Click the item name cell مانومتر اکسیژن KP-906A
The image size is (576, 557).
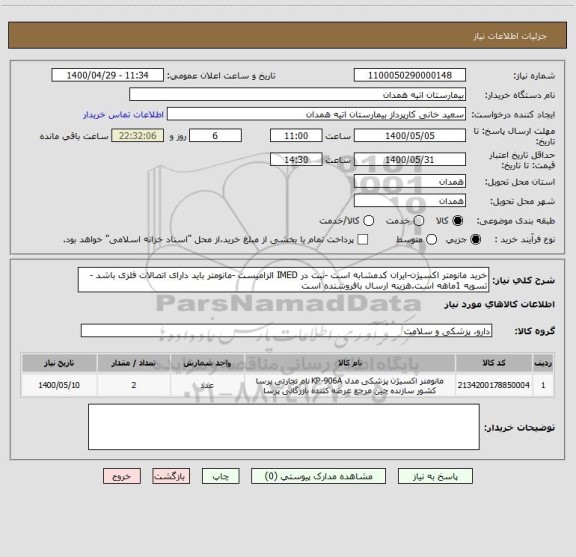[350, 385]
